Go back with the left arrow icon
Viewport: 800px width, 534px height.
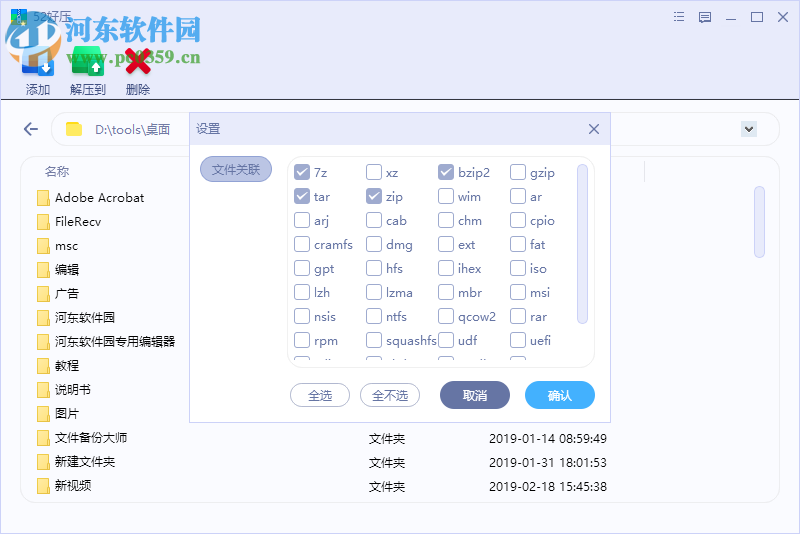31,129
